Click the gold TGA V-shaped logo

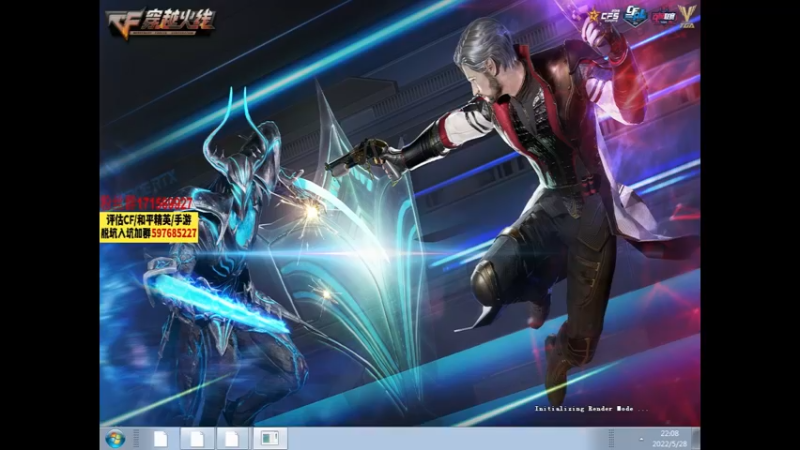687,17
